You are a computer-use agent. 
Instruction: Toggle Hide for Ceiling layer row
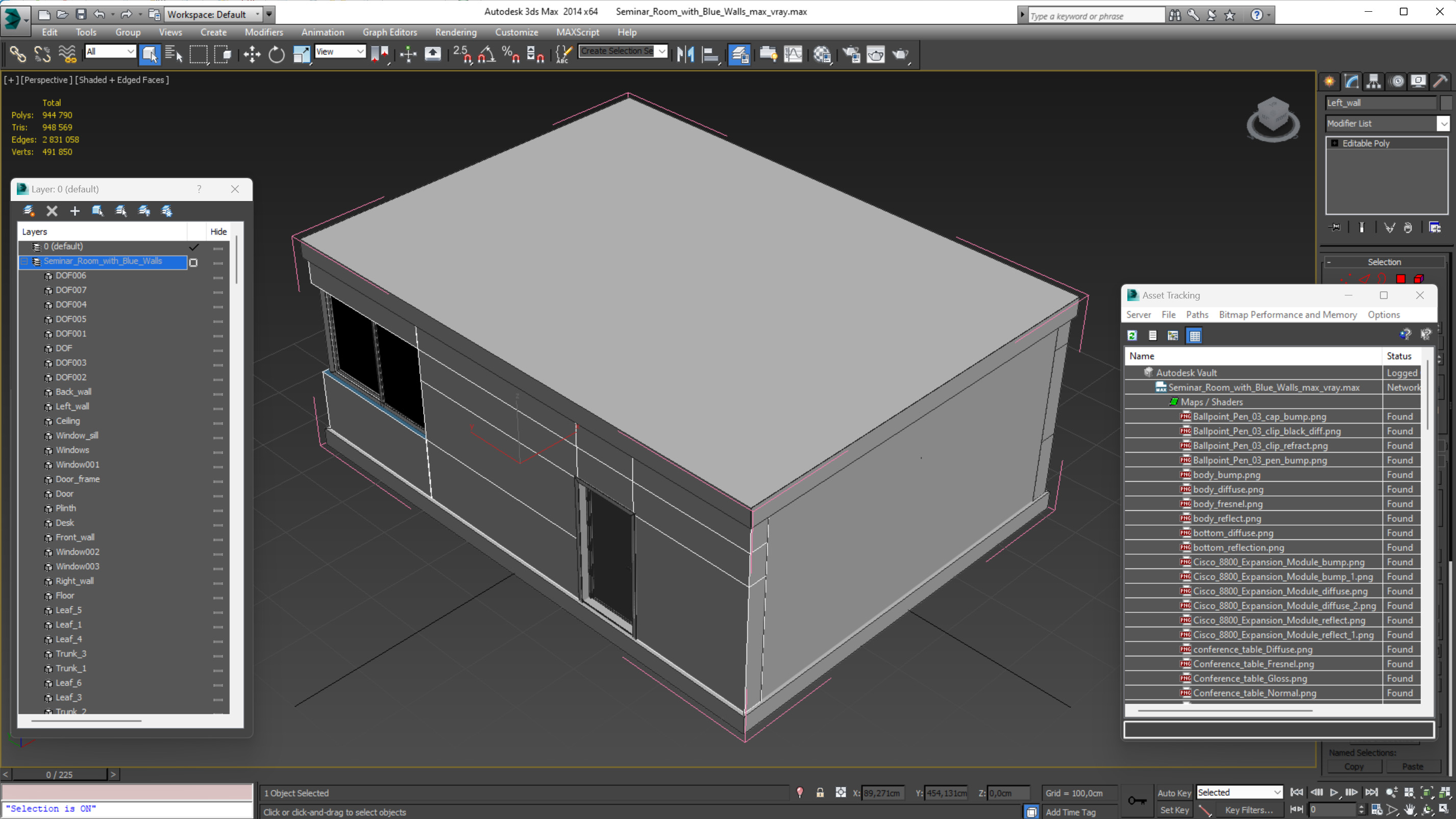point(218,423)
